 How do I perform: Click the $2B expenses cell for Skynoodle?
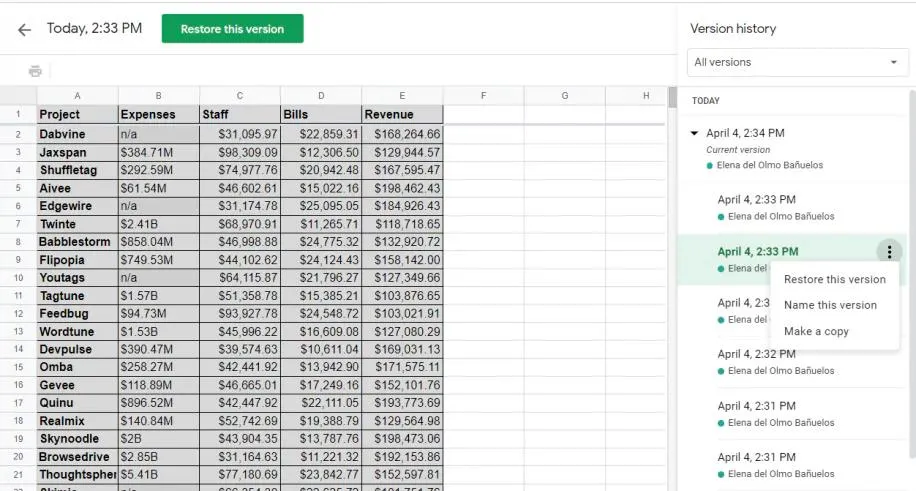pos(158,439)
